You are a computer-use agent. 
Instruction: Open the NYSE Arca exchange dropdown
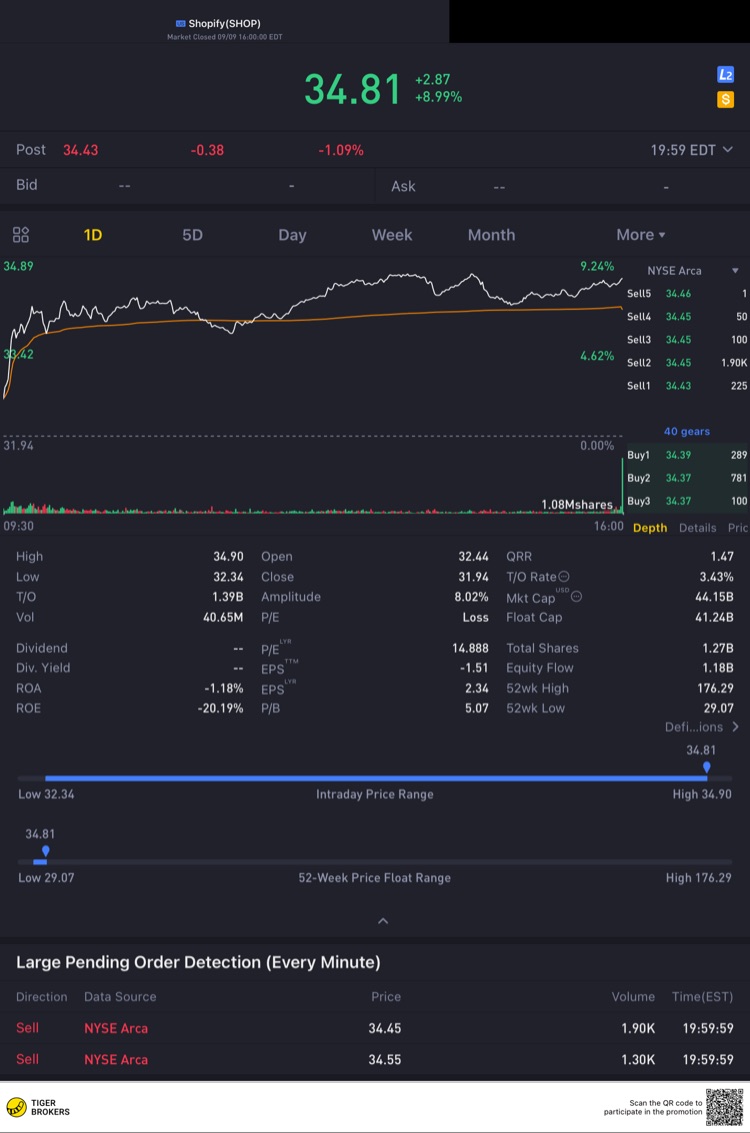[x=692, y=271]
